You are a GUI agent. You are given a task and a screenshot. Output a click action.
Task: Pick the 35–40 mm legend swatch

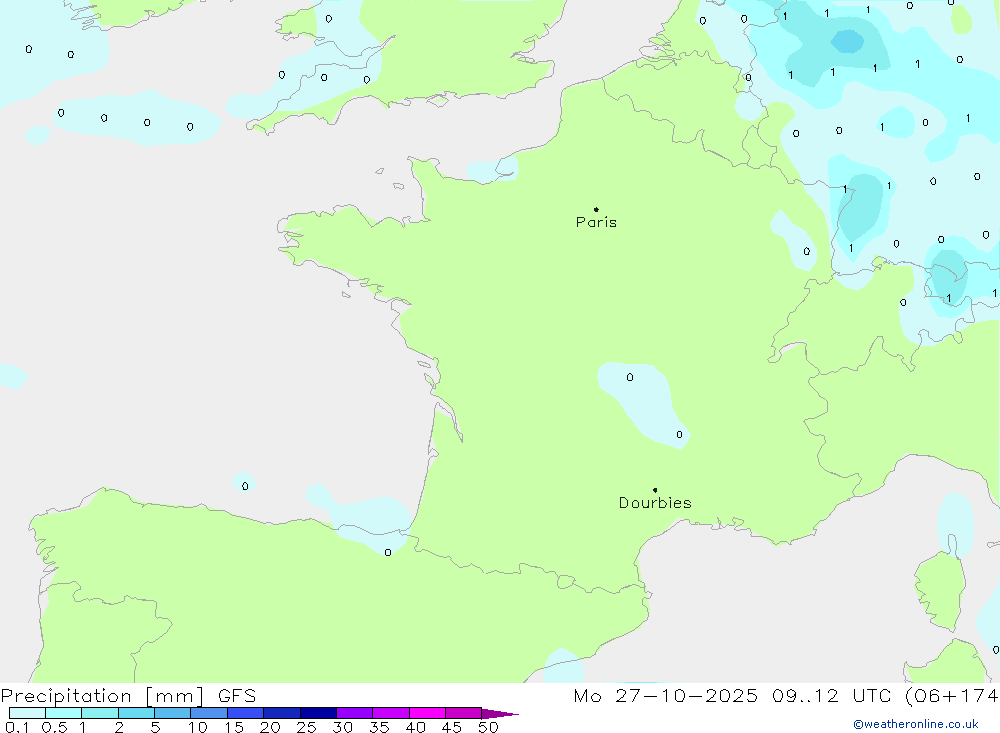[x=391, y=713]
